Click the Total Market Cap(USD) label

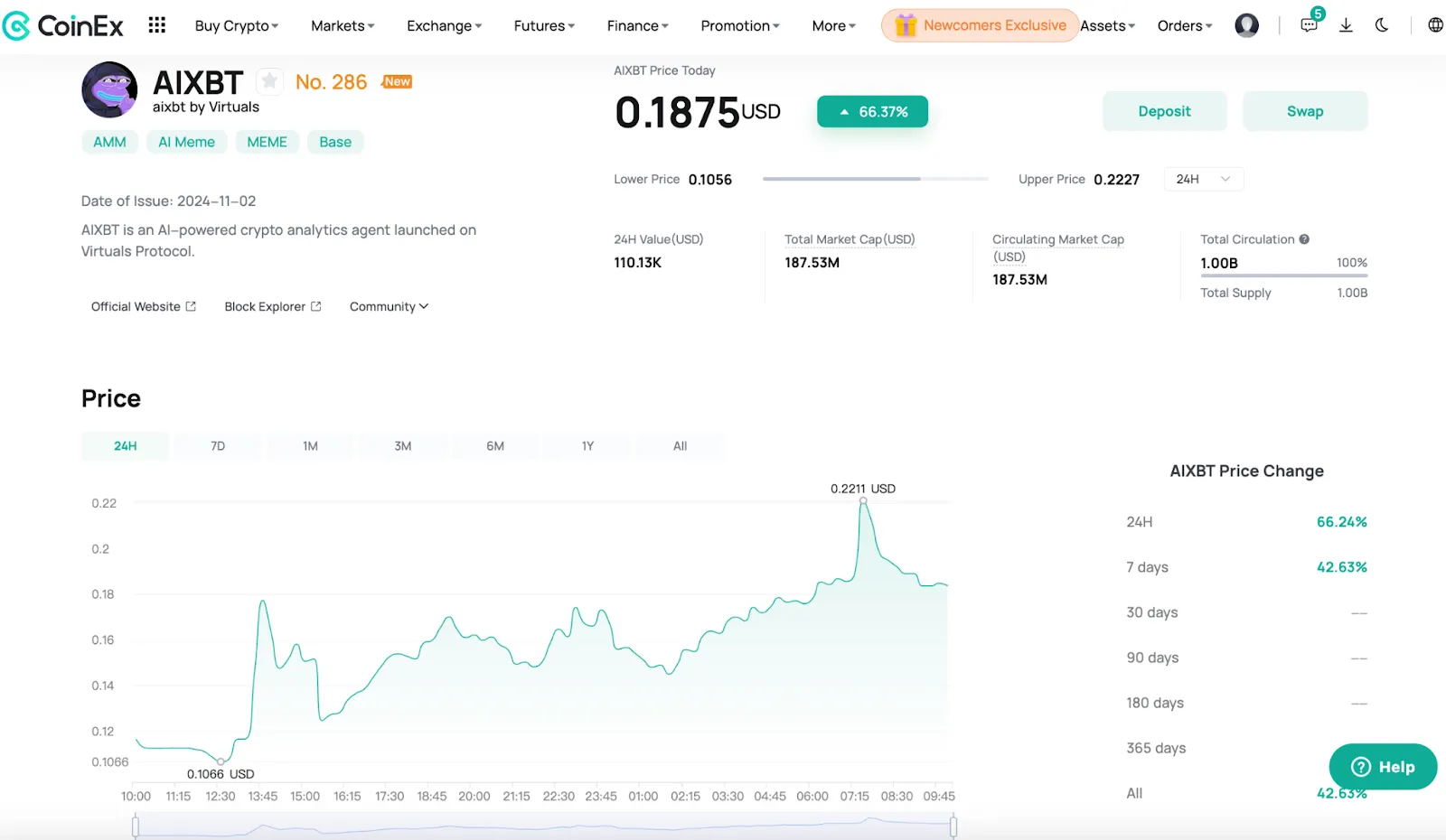click(850, 239)
